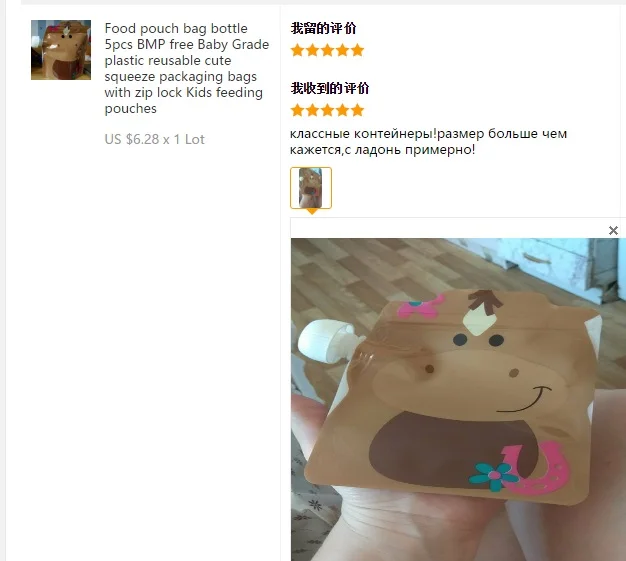Image resolution: width=626 pixels, height=561 pixels.
Task: Click fifth star under 我收到的评价
Action: click(x=357, y=110)
